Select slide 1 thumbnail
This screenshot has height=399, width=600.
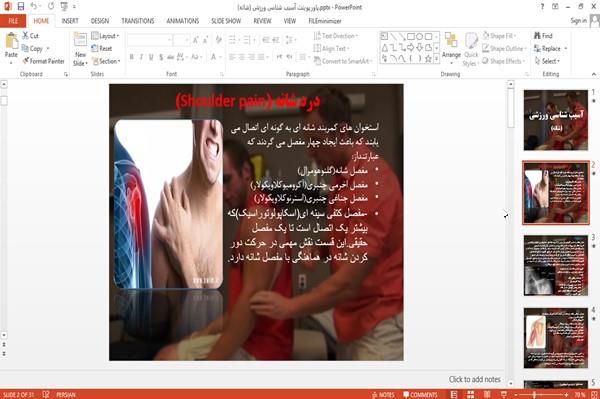click(x=556, y=120)
